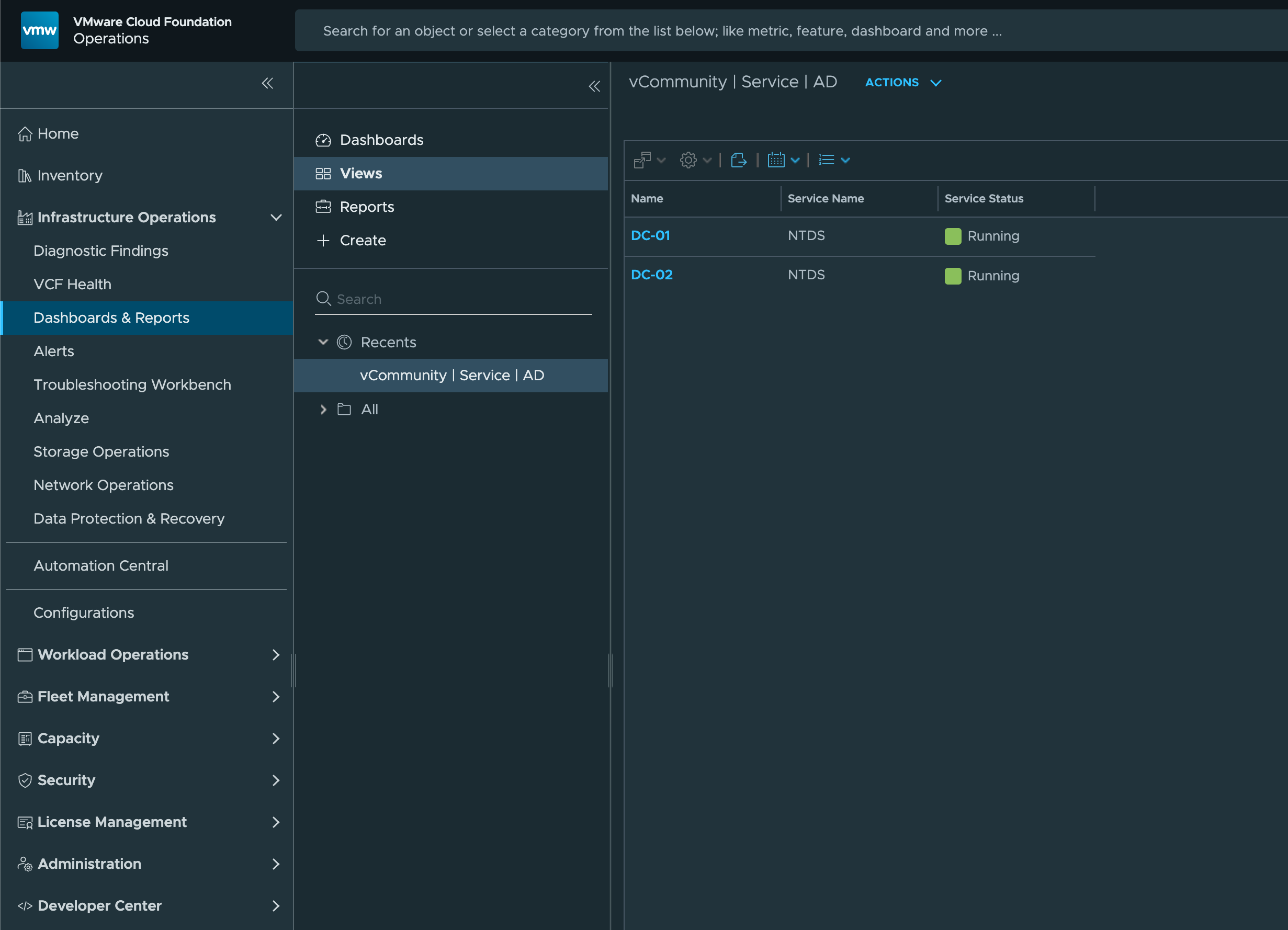Click the gear actions icon in toolbar

pos(688,160)
